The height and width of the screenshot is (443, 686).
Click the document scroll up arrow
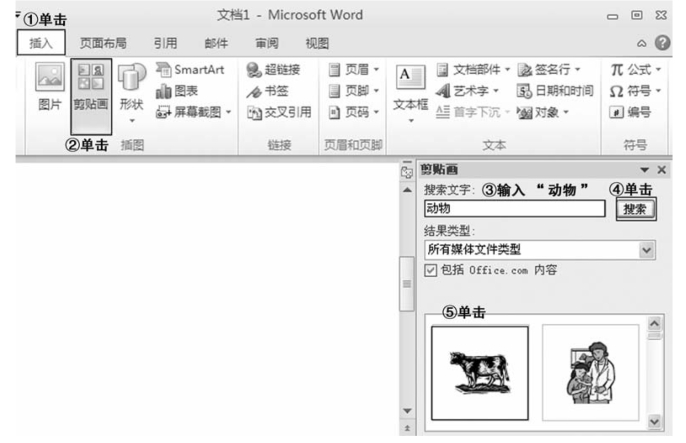(x=407, y=190)
